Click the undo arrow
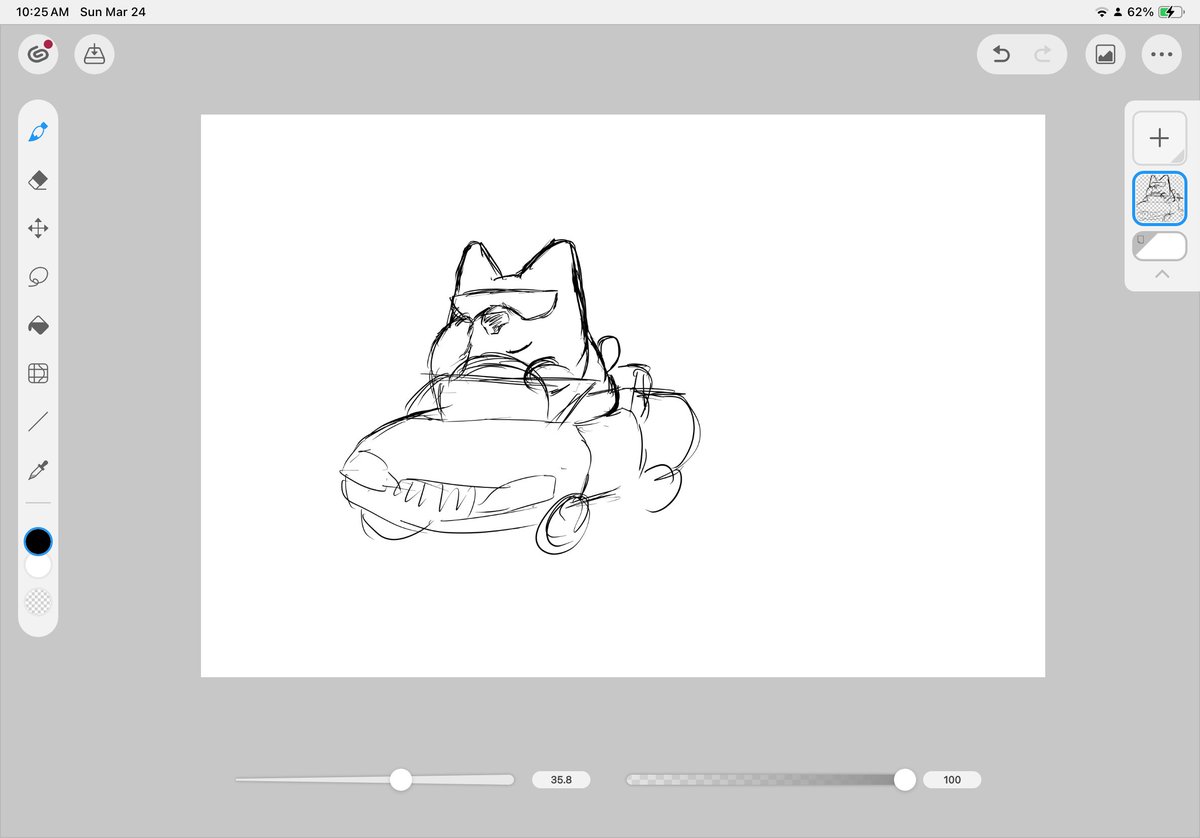Viewport: 1200px width, 838px height. pos(1001,55)
